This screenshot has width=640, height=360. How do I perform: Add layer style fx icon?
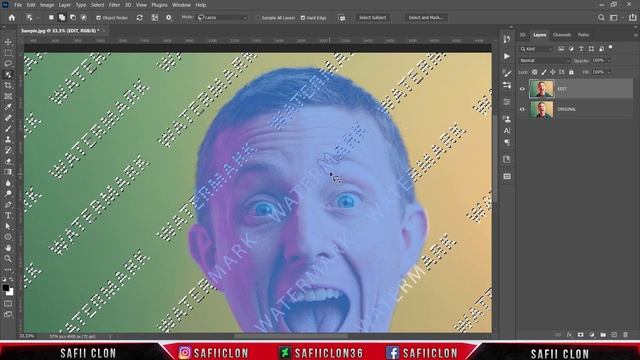[569, 335]
